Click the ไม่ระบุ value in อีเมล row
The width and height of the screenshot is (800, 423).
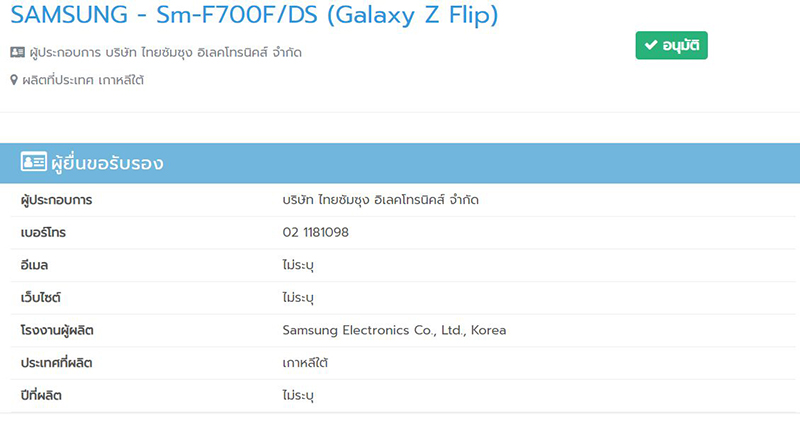(298, 265)
